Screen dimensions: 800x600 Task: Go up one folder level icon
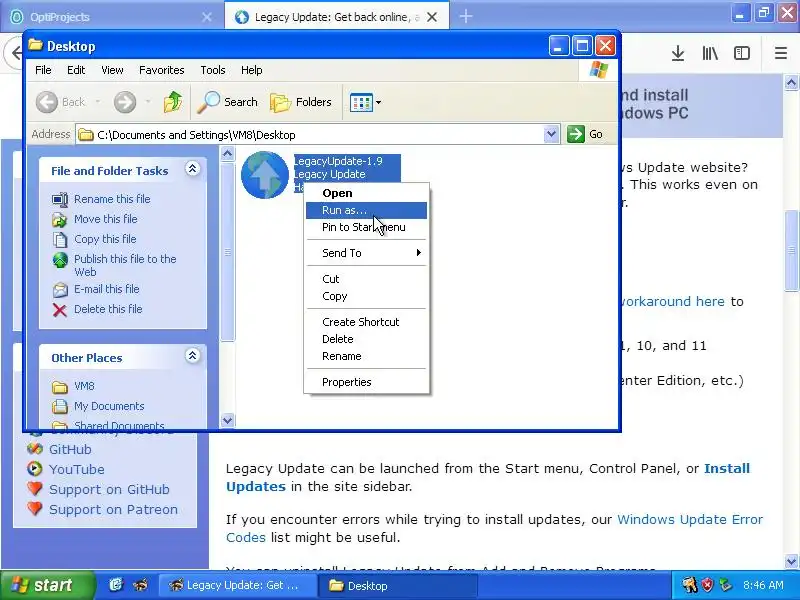point(173,102)
